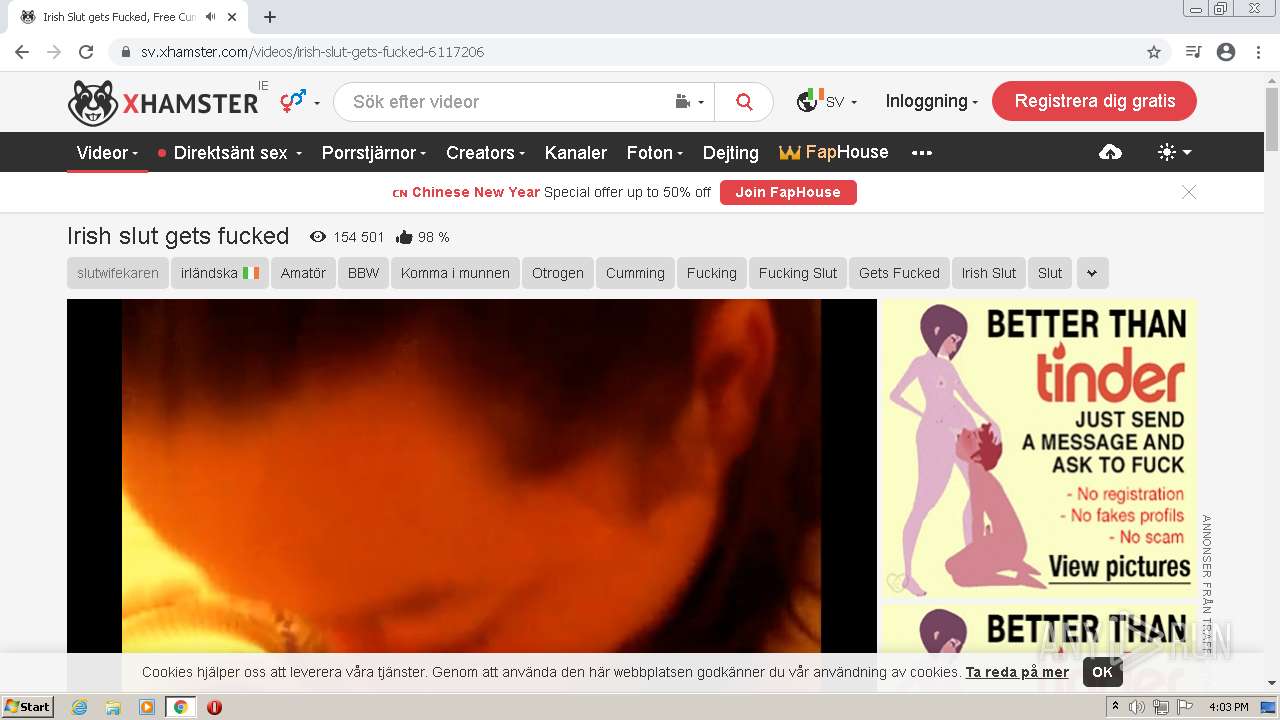Select the 'BBW' tag
This screenshot has height=720, width=1280.
coord(363,273)
